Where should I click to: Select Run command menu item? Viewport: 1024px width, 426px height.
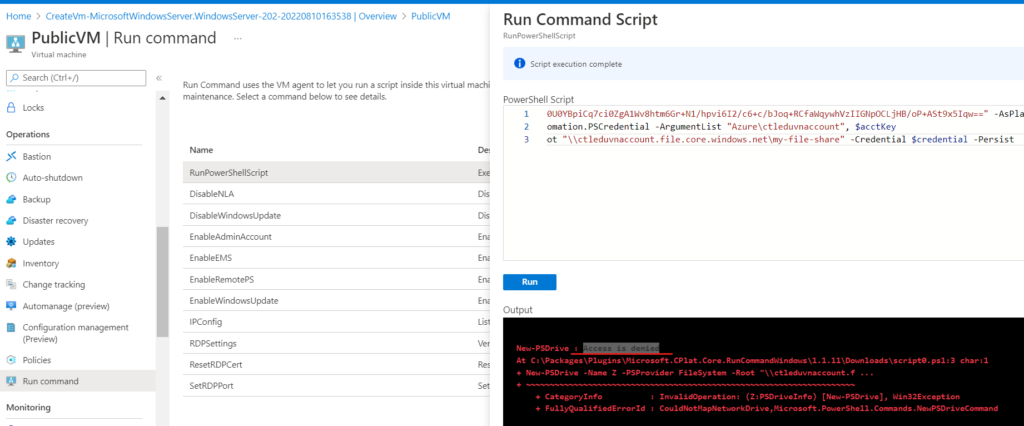[78, 382]
